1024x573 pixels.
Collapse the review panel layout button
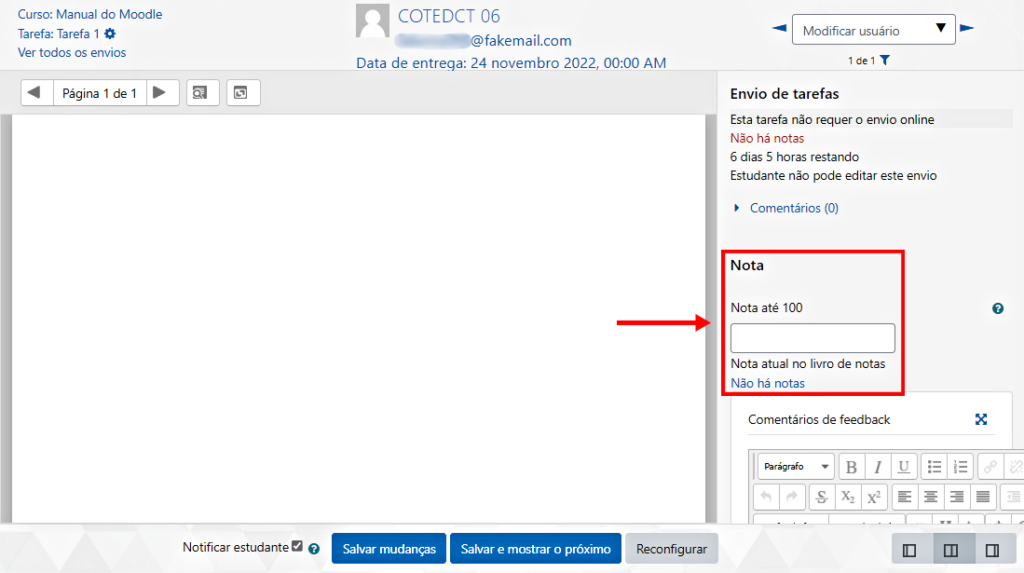coord(909,550)
